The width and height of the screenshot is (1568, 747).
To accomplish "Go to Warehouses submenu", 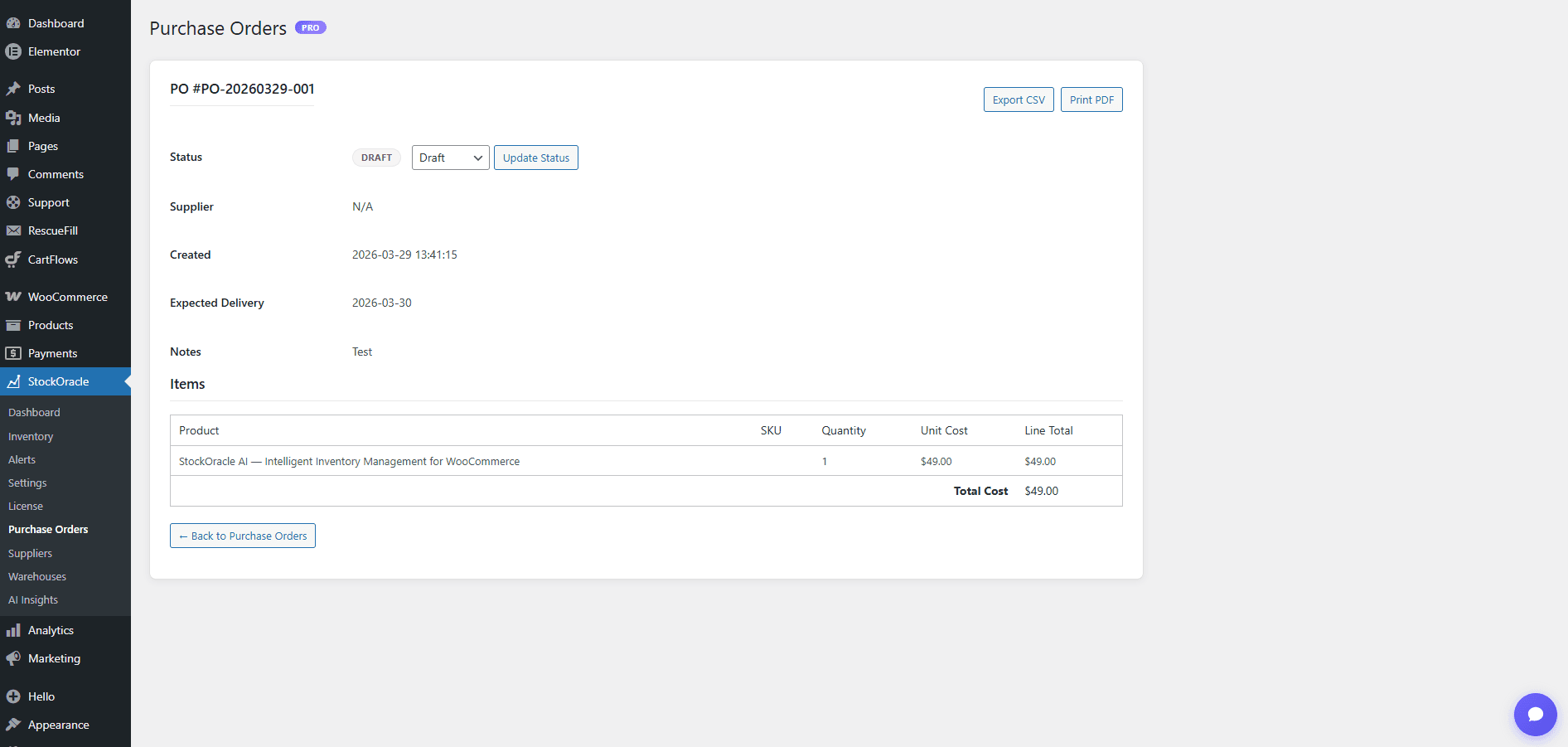I will tap(37, 576).
